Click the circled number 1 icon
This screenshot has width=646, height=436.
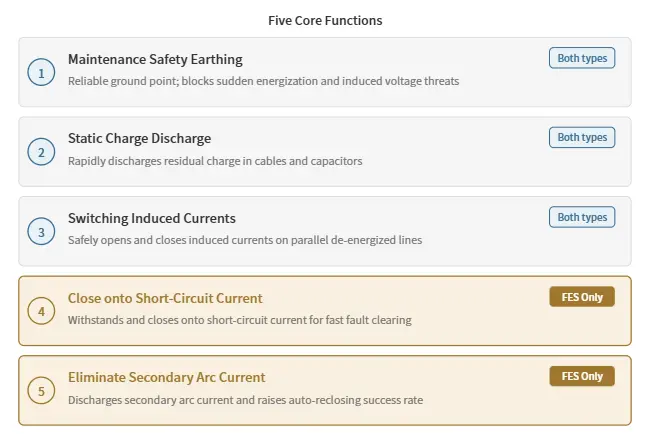coord(41,73)
